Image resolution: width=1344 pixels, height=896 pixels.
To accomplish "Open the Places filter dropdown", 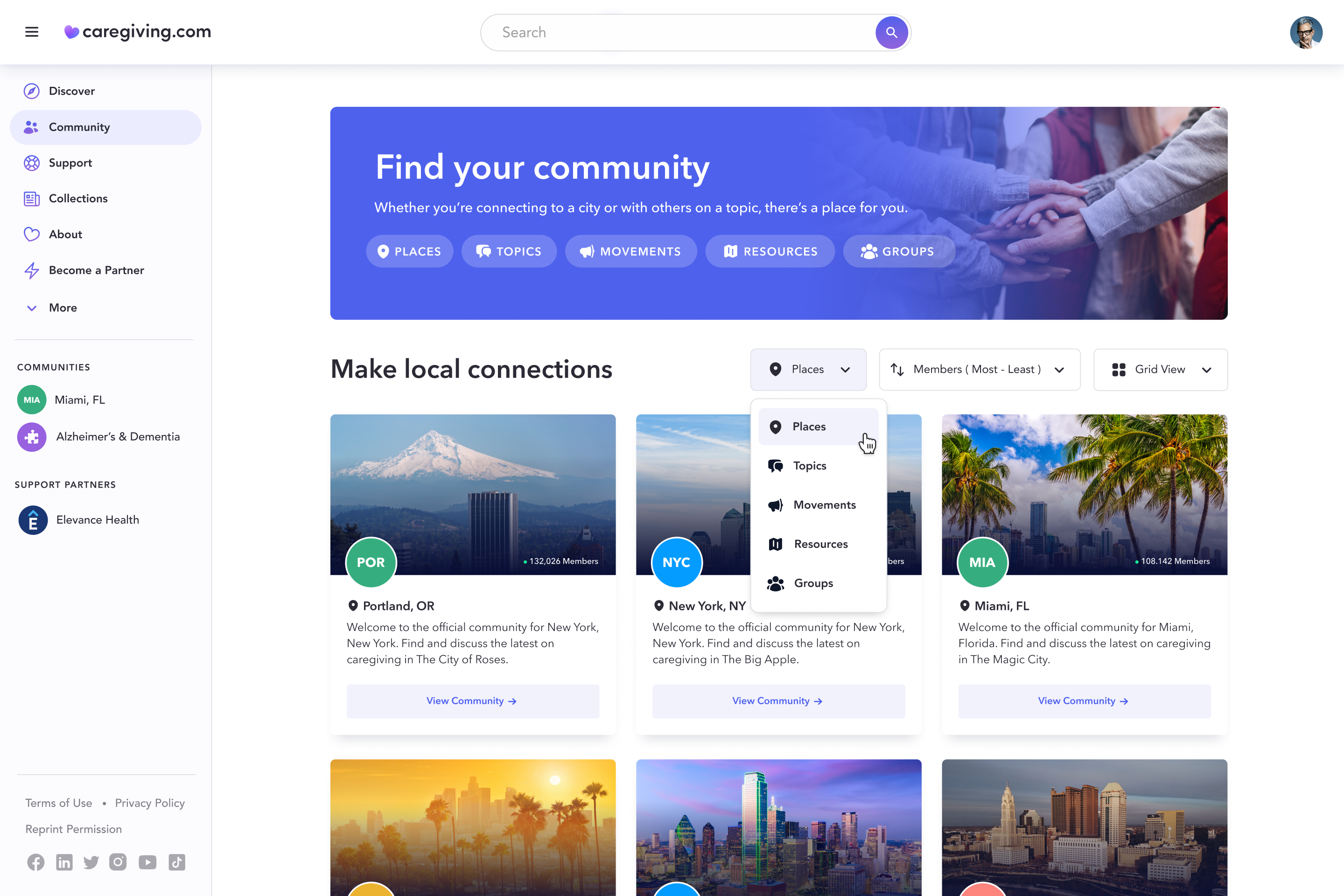I will [808, 370].
